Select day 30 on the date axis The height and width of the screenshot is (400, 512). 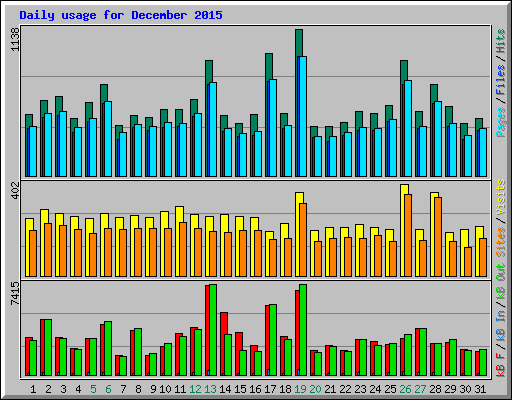click(x=465, y=389)
